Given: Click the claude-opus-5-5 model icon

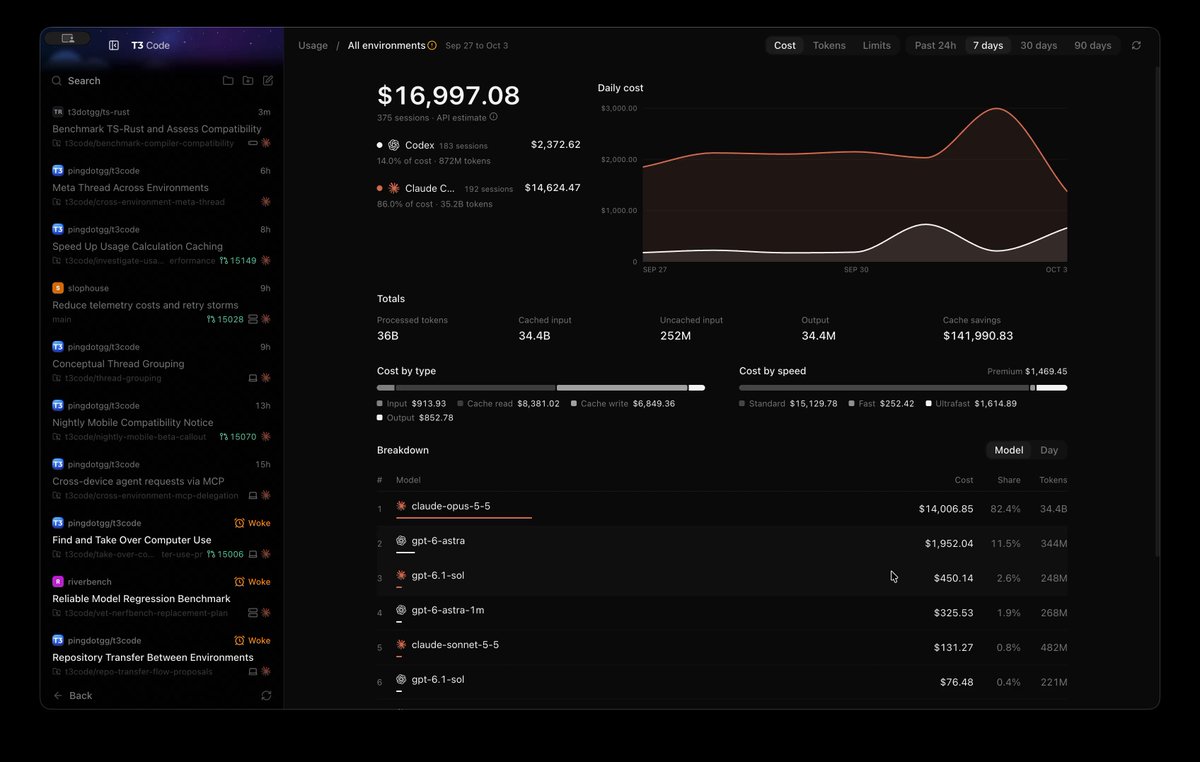Looking at the screenshot, I should (x=401, y=506).
